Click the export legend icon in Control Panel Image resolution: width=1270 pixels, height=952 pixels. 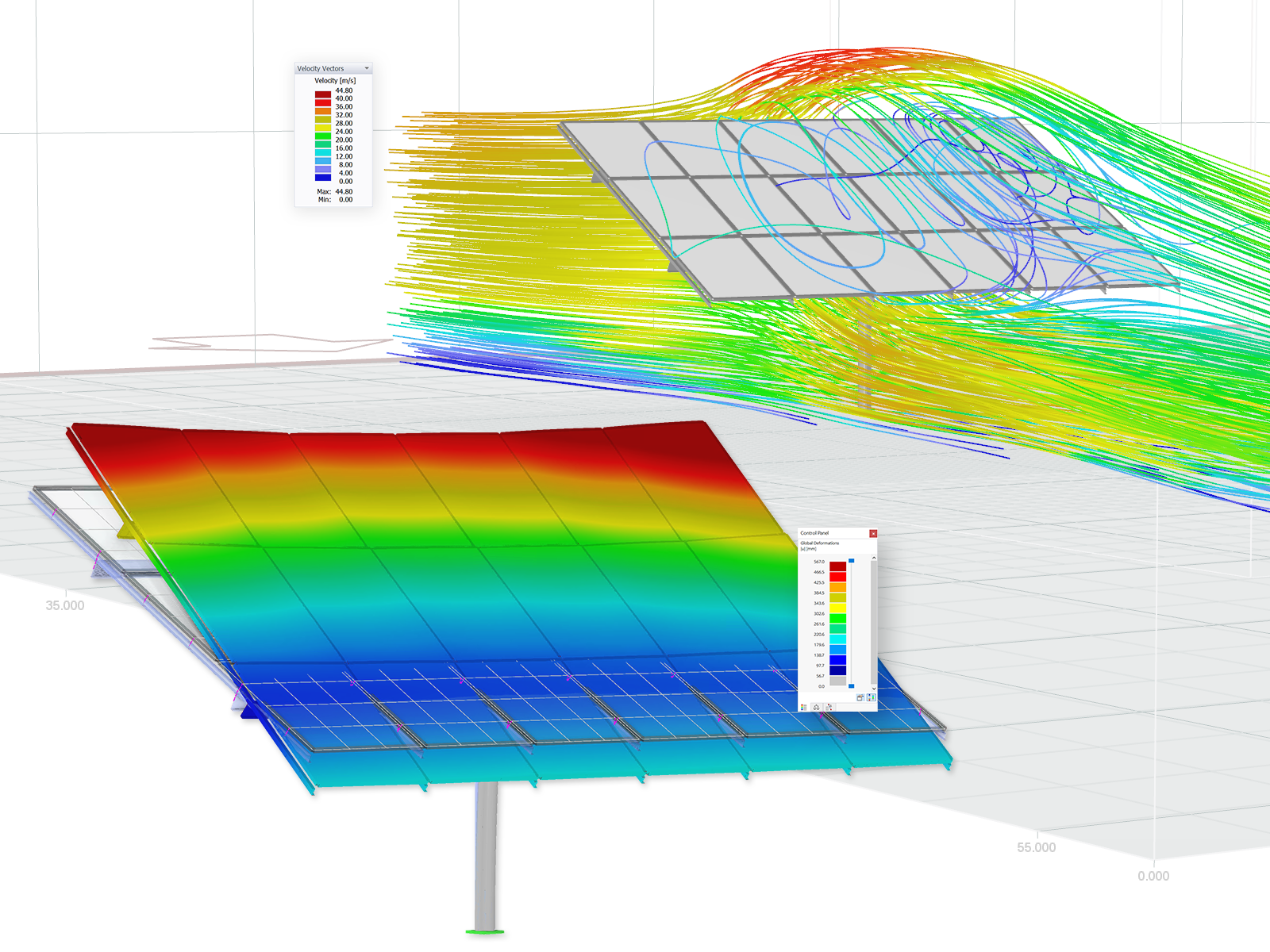pyautogui.click(x=860, y=697)
